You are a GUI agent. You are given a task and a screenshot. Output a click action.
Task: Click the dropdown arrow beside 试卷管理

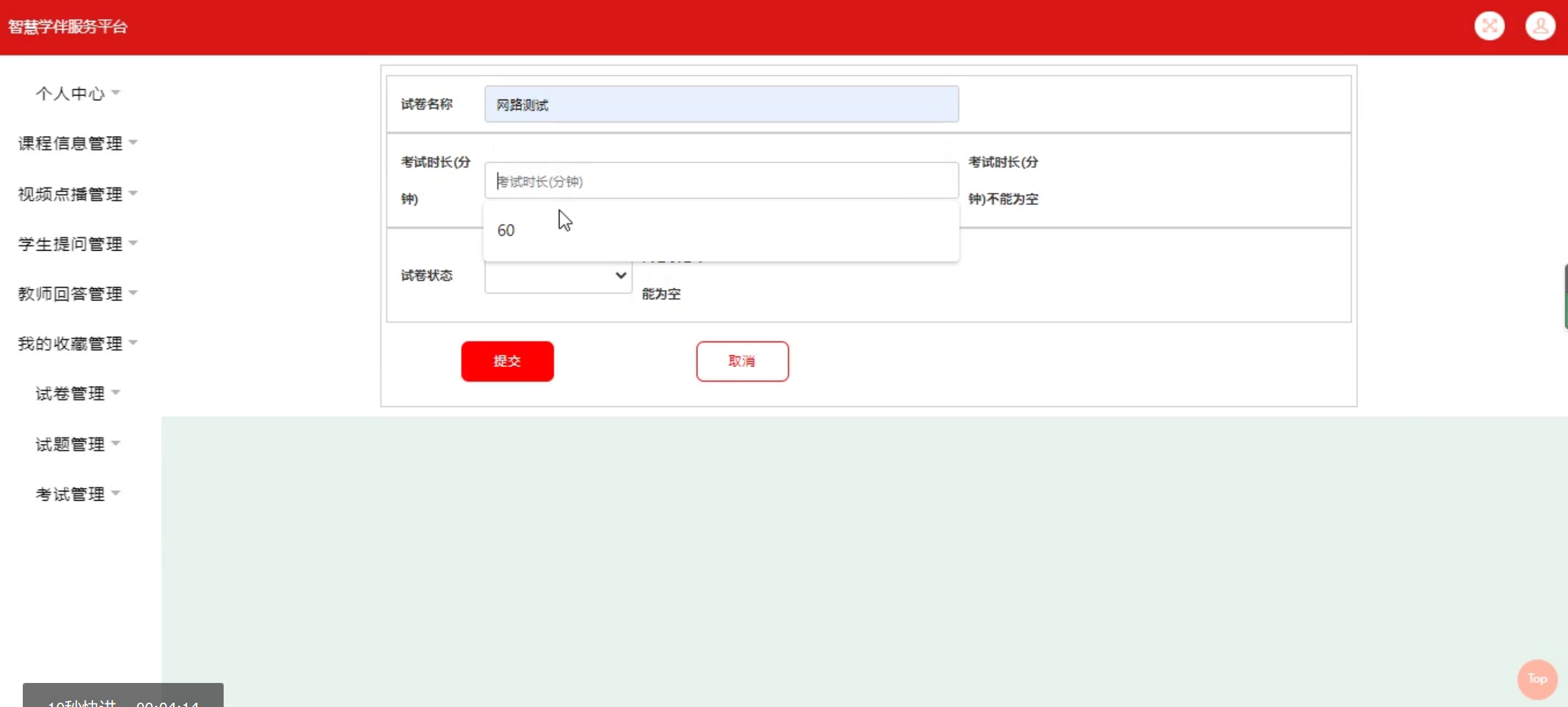click(x=116, y=392)
